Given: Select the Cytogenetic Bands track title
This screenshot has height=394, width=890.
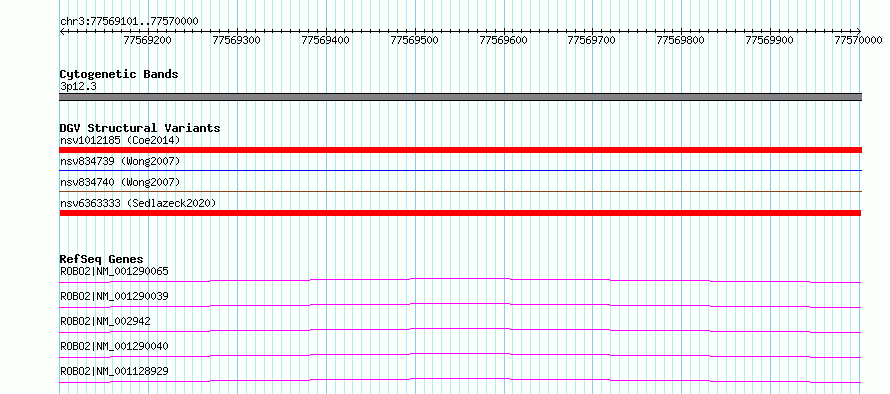Looking at the screenshot, I should (119, 74).
